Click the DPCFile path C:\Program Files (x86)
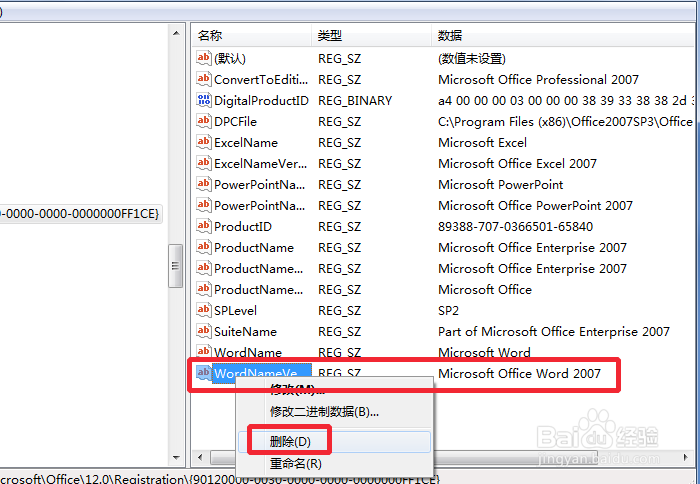Viewport: 700px width, 484px height. point(565,121)
